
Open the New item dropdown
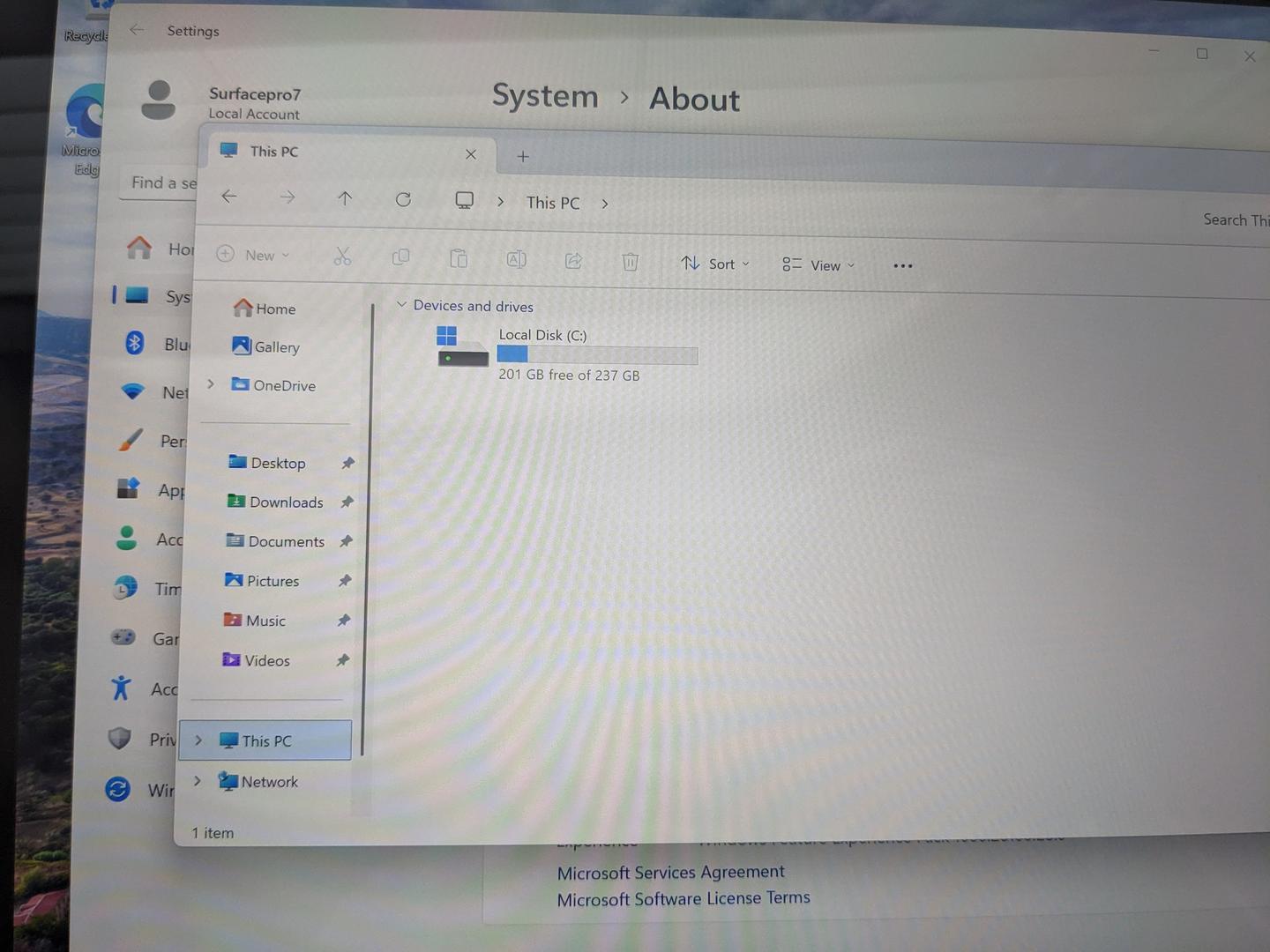253,255
